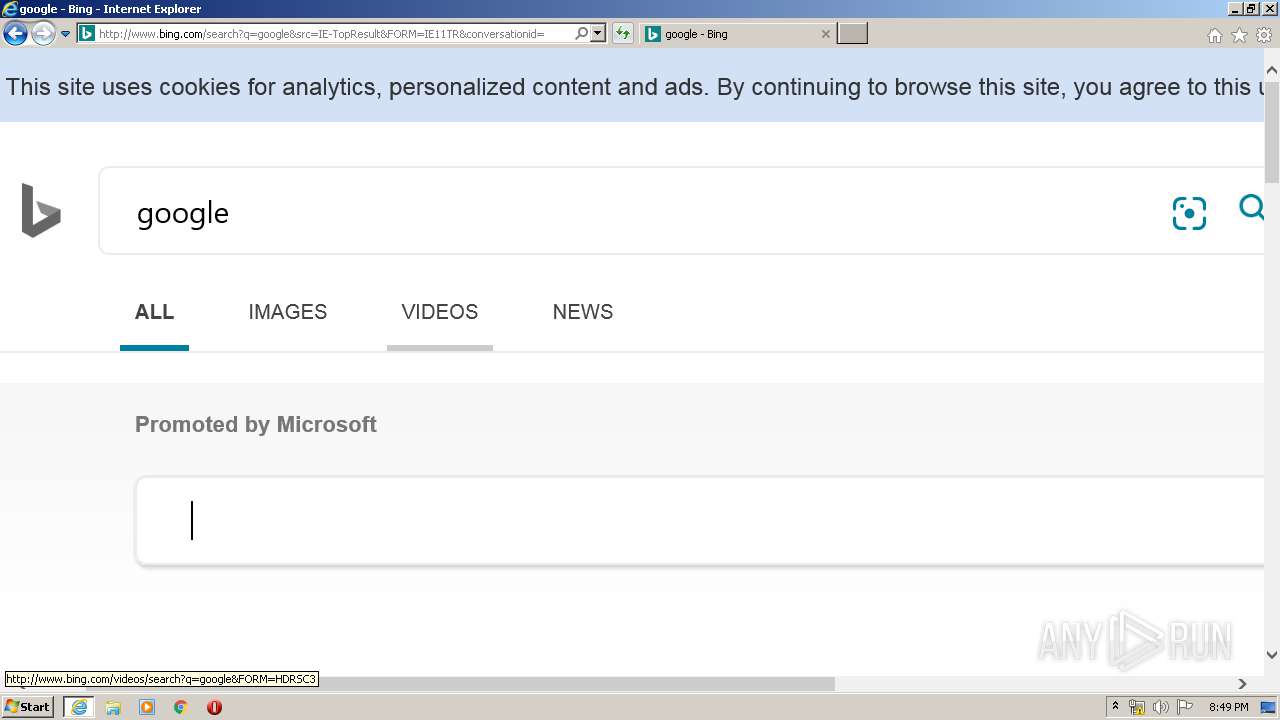Open the Tools gear menu

[1264, 35]
